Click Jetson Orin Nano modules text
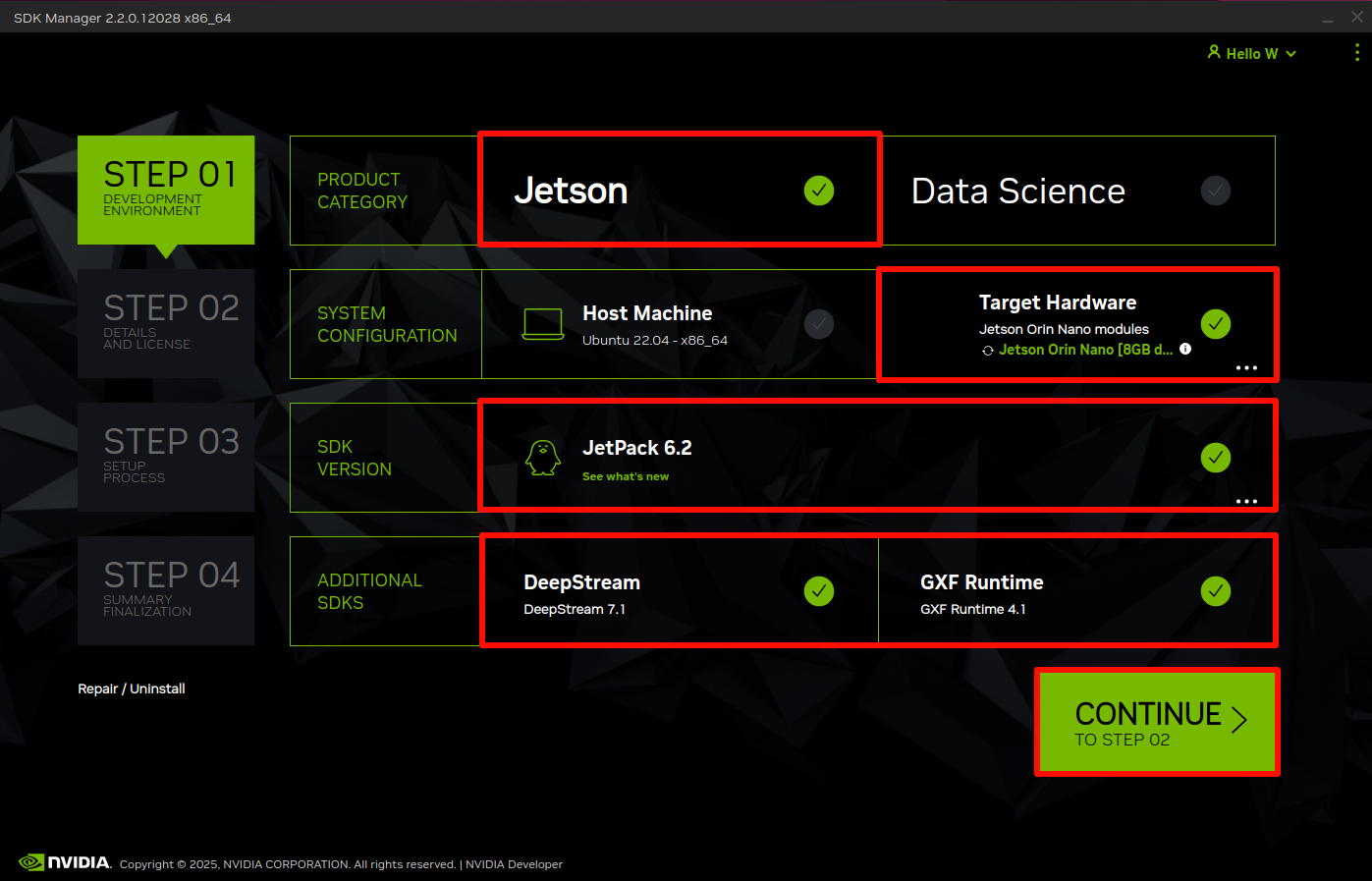The width and height of the screenshot is (1372, 881). coord(1064,329)
